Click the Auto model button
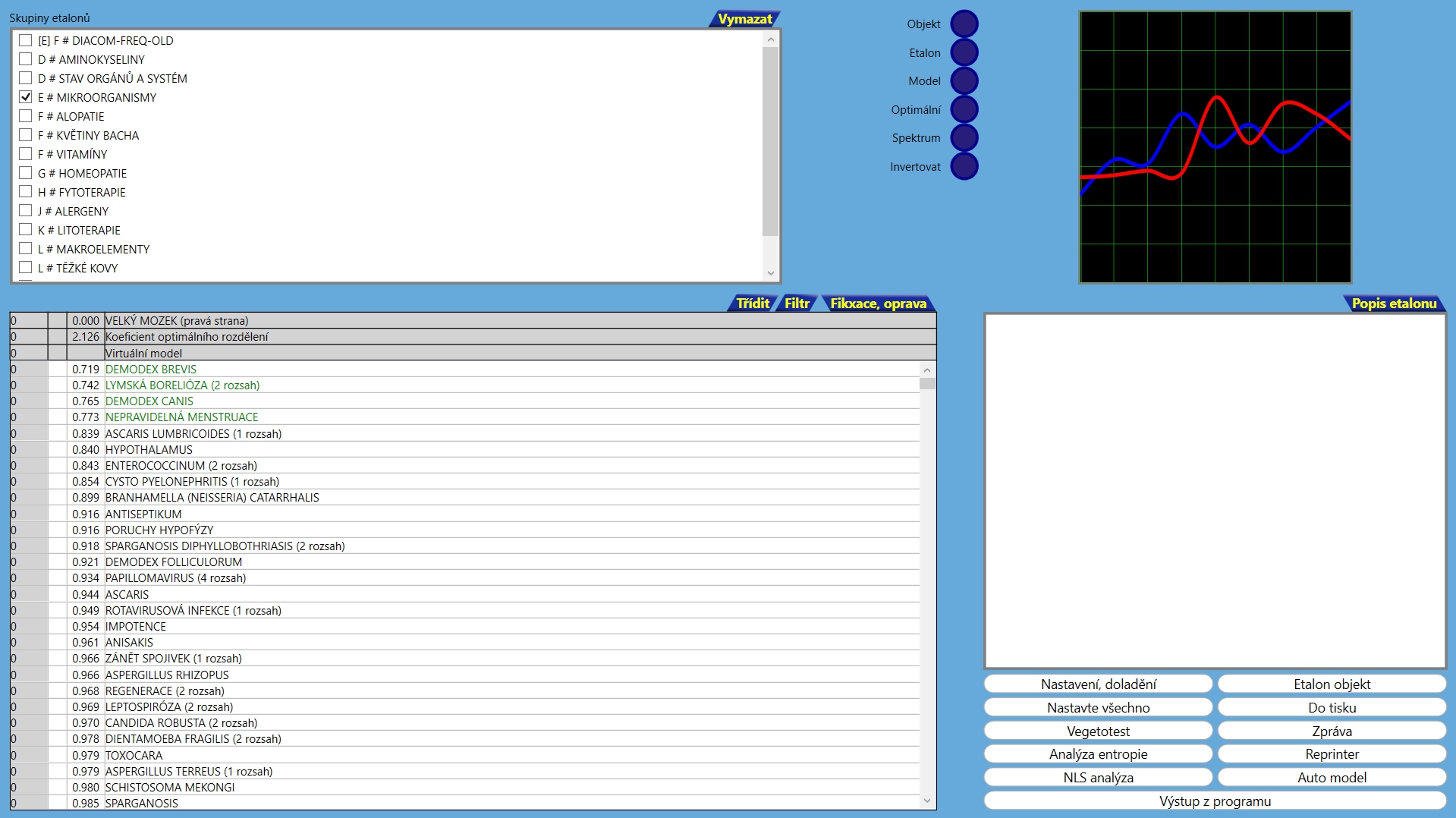1456x818 pixels. pyautogui.click(x=1332, y=778)
